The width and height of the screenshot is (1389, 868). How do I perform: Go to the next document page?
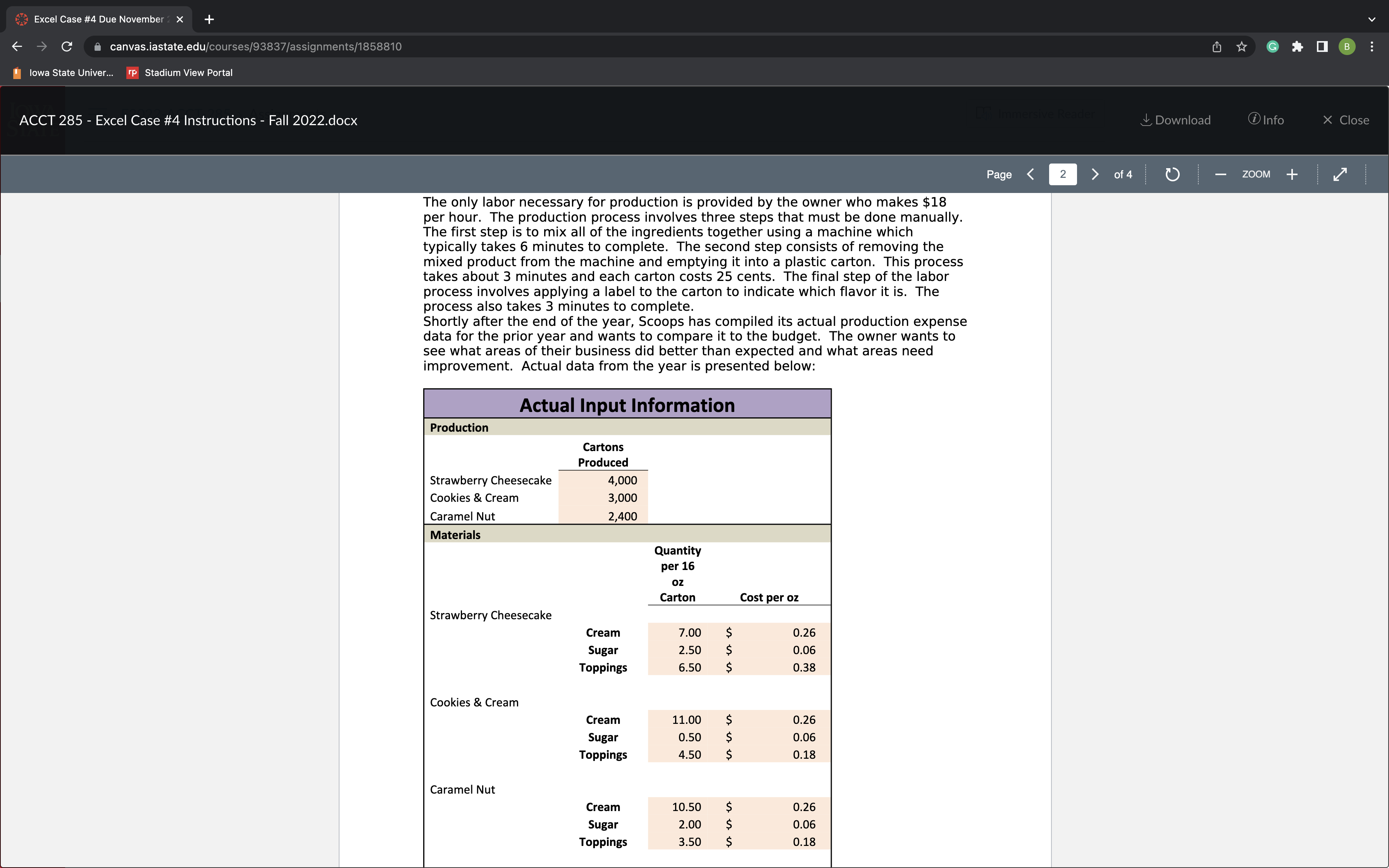click(x=1094, y=174)
